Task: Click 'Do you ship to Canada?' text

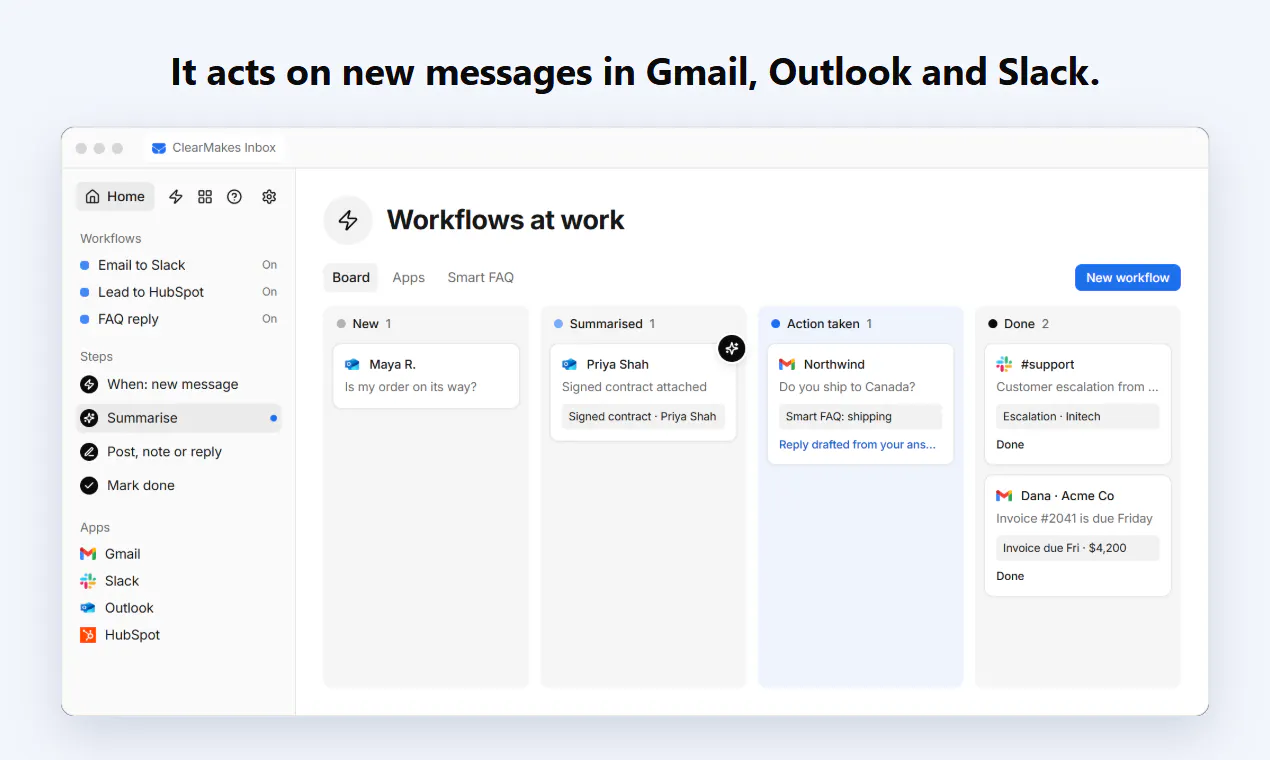Action: pyautogui.click(x=847, y=387)
